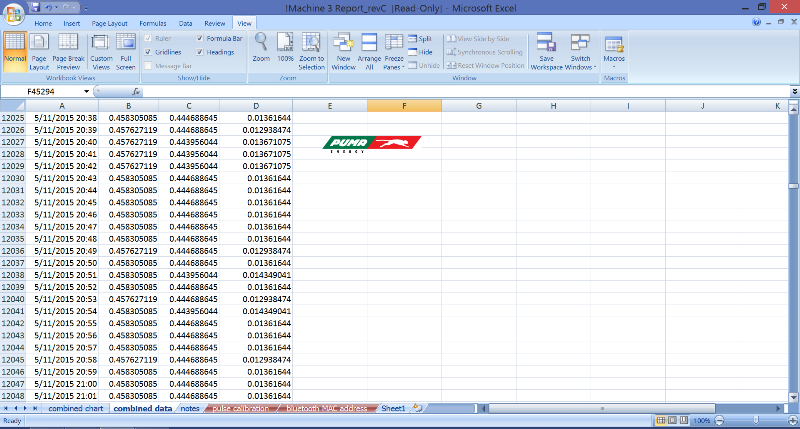The image size is (800, 429).
Task: Go to the last sheet tab
Action: tap(35, 408)
